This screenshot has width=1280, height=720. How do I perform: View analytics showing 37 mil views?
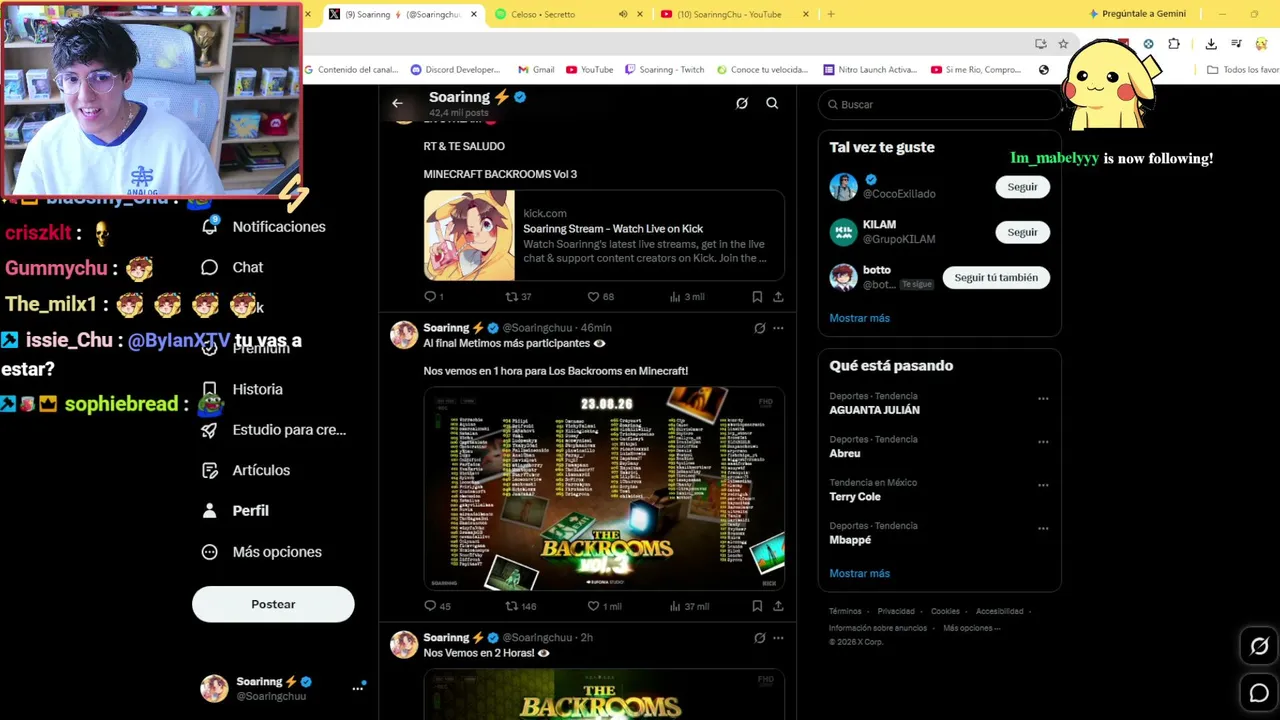click(x=689, y=606)
